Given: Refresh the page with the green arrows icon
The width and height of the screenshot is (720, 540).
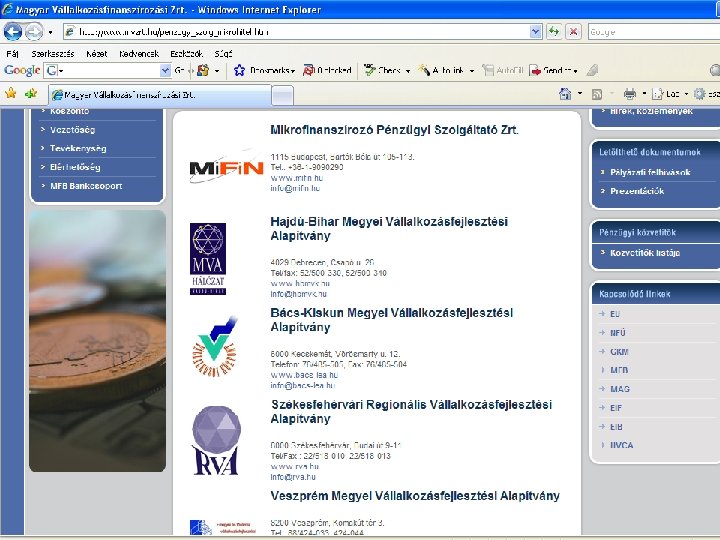Looking at the screenshot, I should coord(554,32).
